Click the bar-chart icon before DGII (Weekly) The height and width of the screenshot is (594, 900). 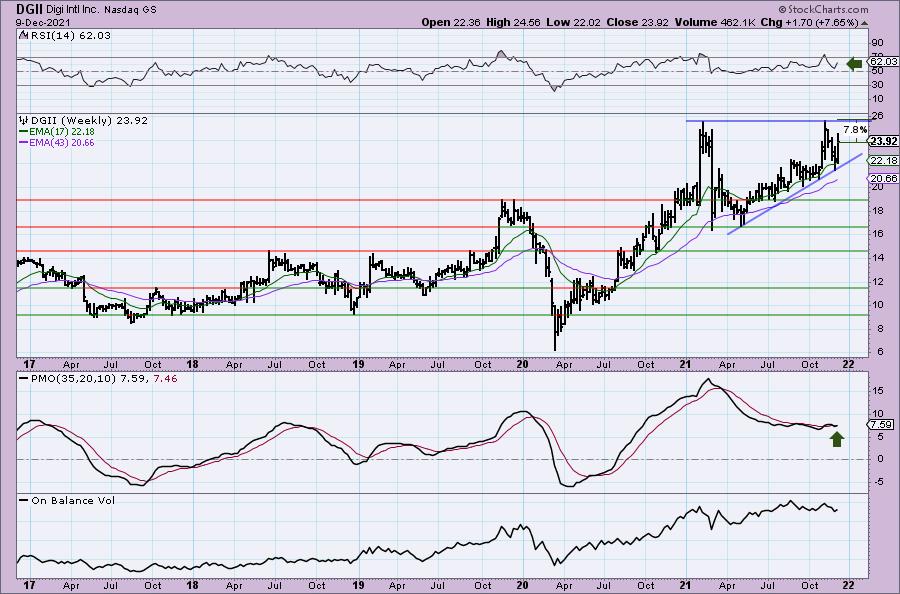tap(24, 121)
